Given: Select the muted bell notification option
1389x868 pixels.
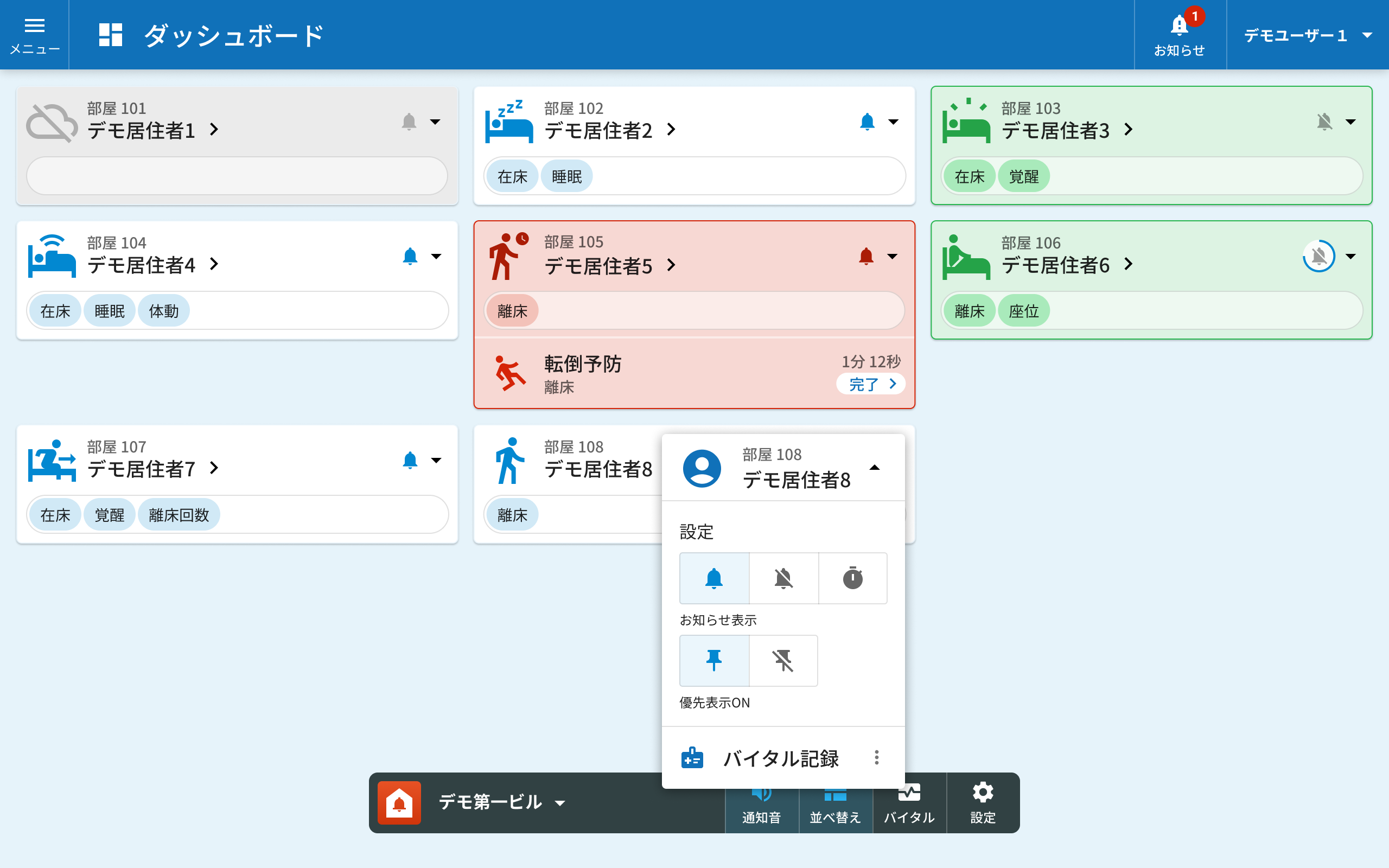Looking at the screenshot, I should [x=783, y=578].
